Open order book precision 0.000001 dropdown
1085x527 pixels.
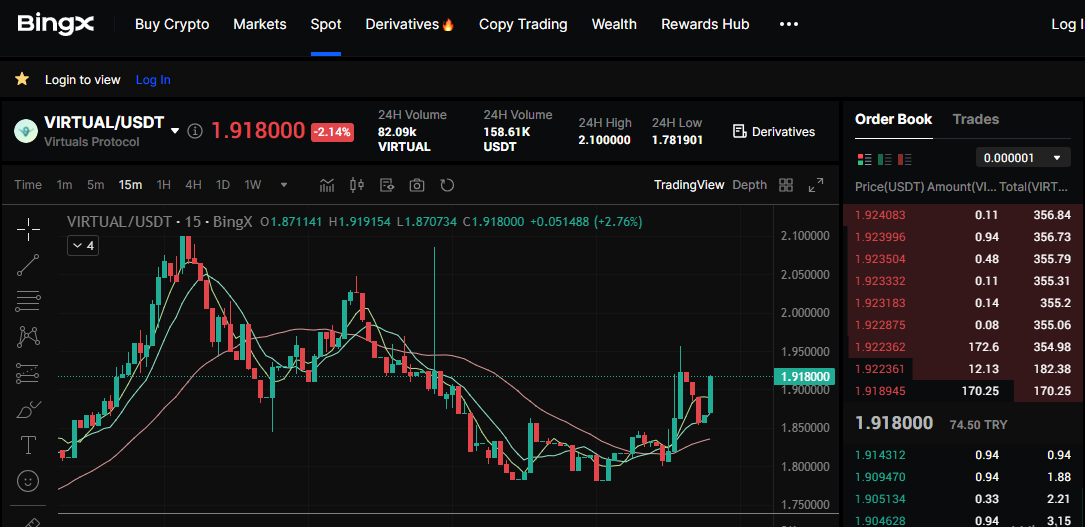1023,158
